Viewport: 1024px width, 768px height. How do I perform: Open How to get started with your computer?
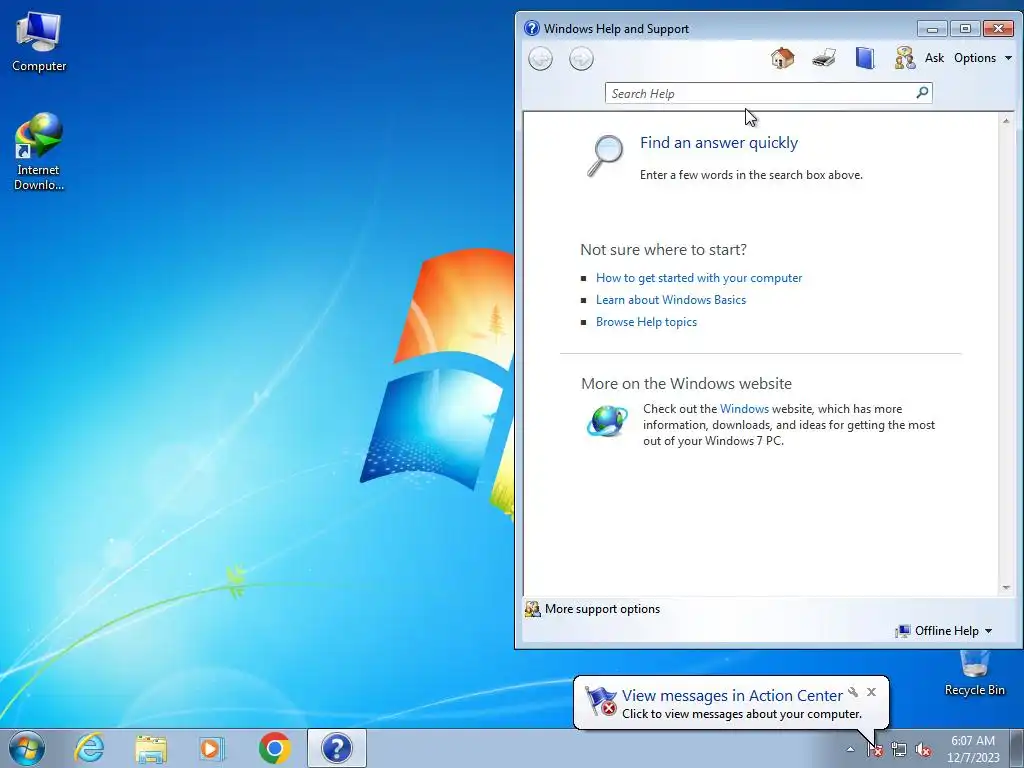[699, 278]
